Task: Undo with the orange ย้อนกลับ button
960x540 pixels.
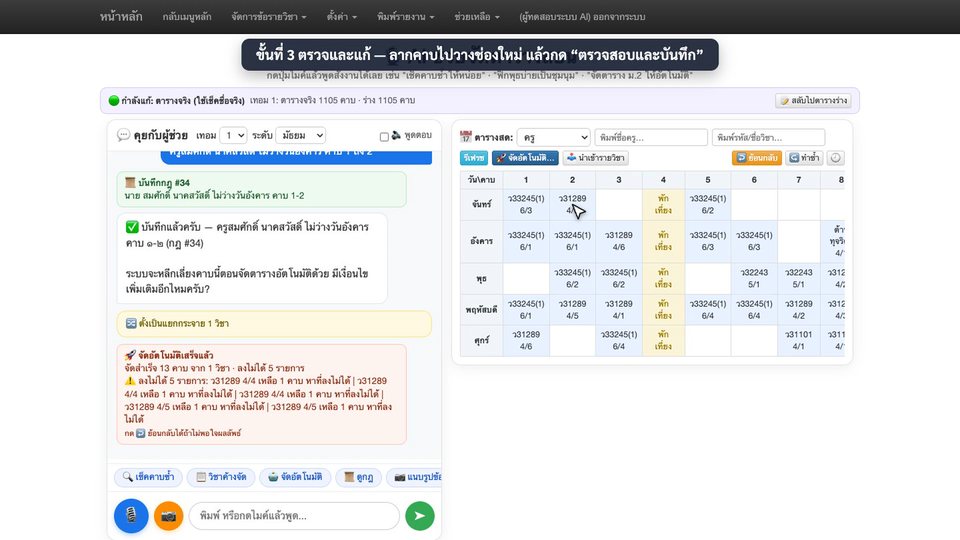Action: [757, 157]
